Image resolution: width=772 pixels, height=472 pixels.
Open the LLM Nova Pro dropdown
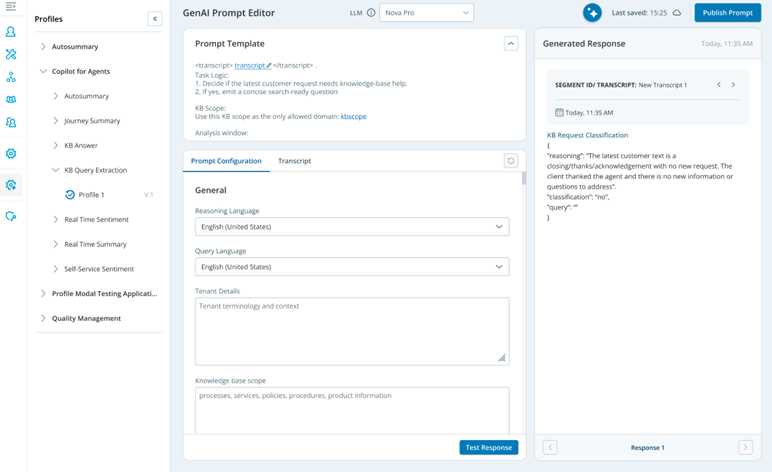point(426,13)
